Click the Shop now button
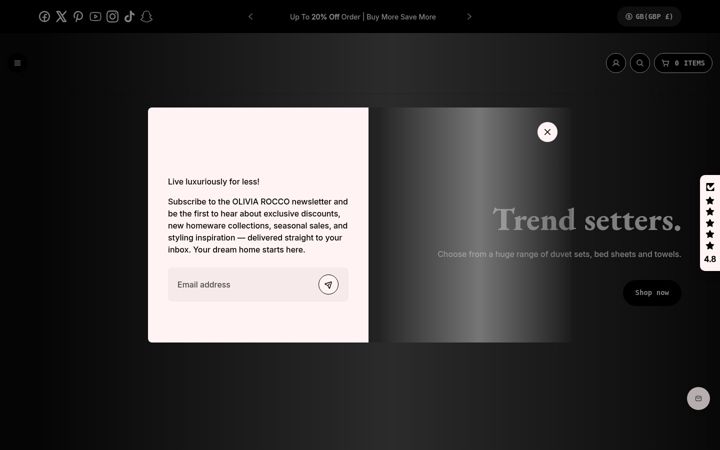The width and height of the screenshot is (720, 450). point(652,292)
